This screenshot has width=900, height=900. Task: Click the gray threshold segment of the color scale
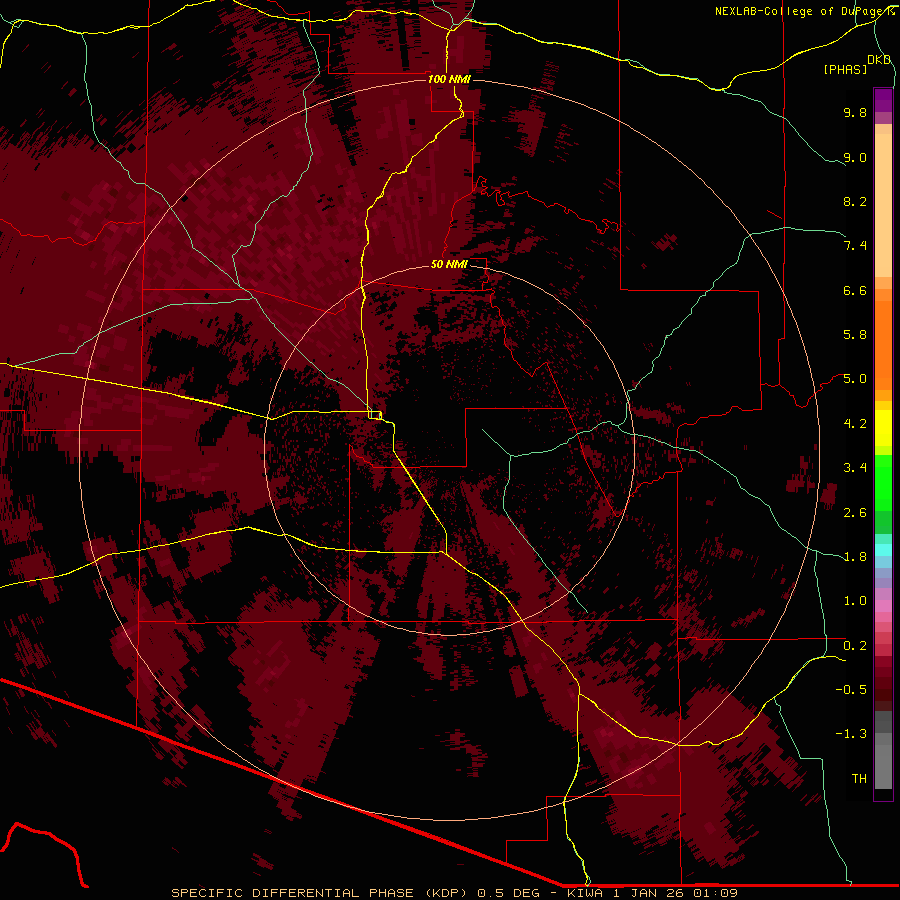click(x=883, y=750)
